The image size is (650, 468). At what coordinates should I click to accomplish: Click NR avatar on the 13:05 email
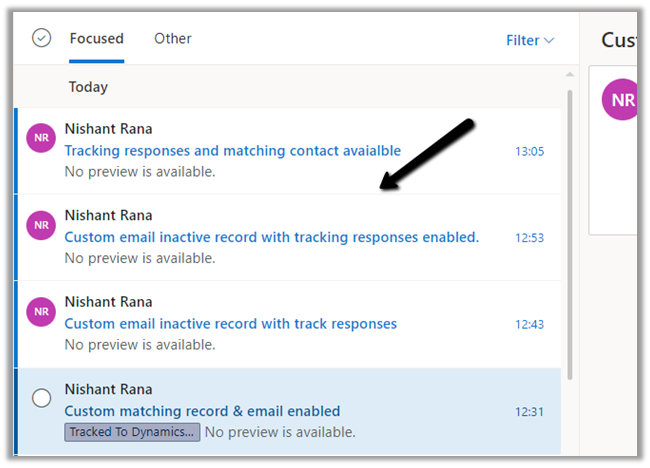41,139
